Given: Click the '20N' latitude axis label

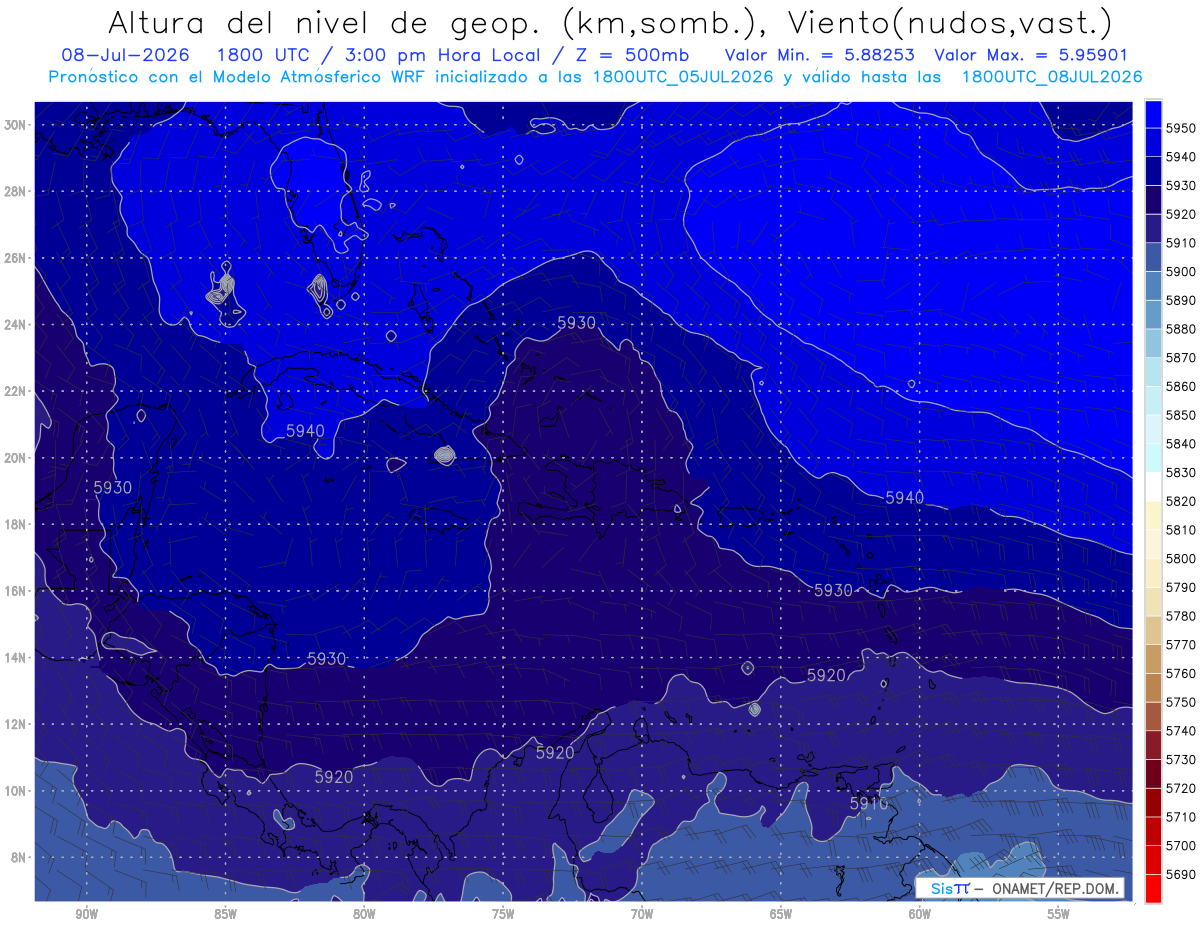Looking at the screenshot, I should (16, 458).
